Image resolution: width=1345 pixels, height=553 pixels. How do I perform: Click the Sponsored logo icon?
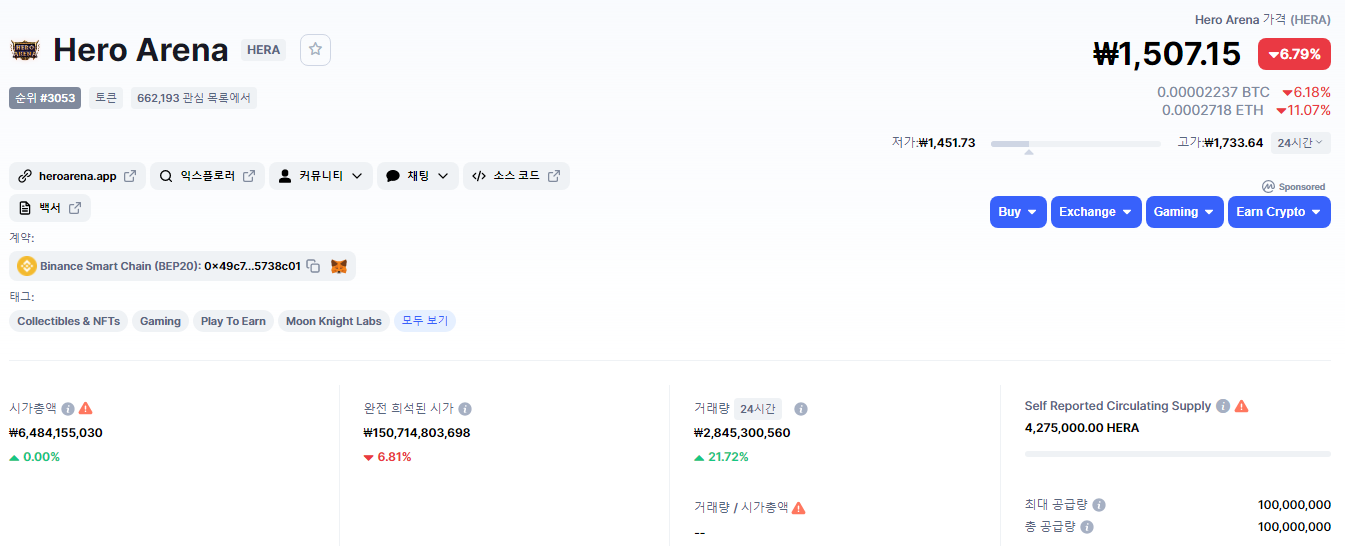(x=1267, y=186)
